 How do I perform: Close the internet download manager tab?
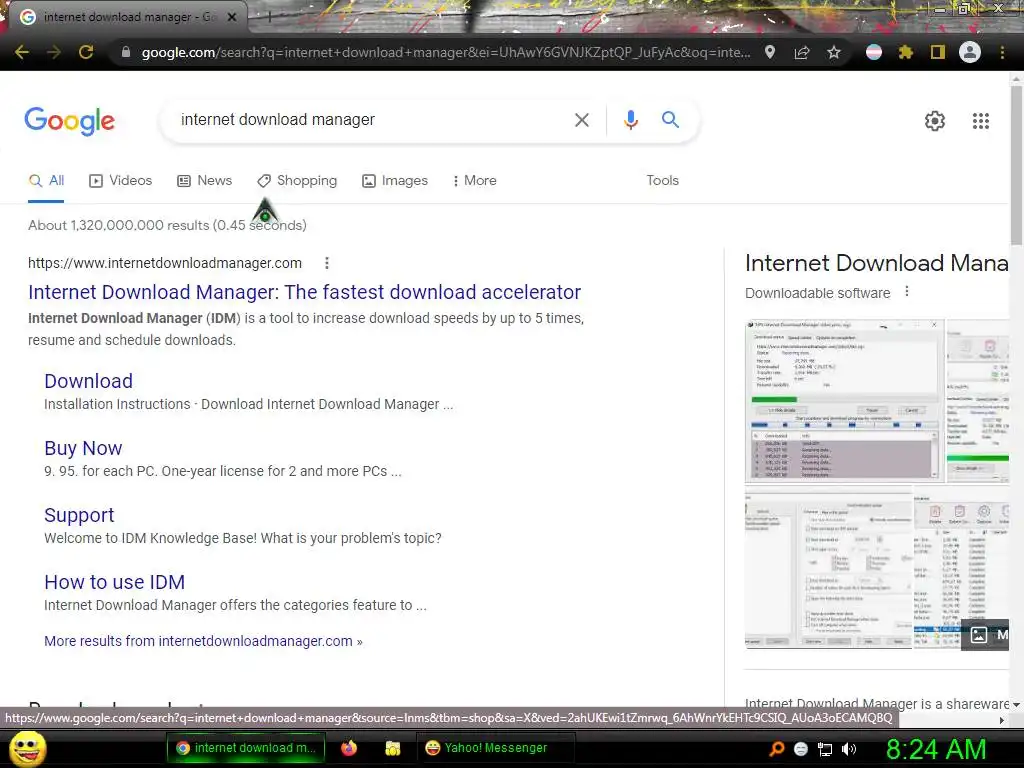232,17
